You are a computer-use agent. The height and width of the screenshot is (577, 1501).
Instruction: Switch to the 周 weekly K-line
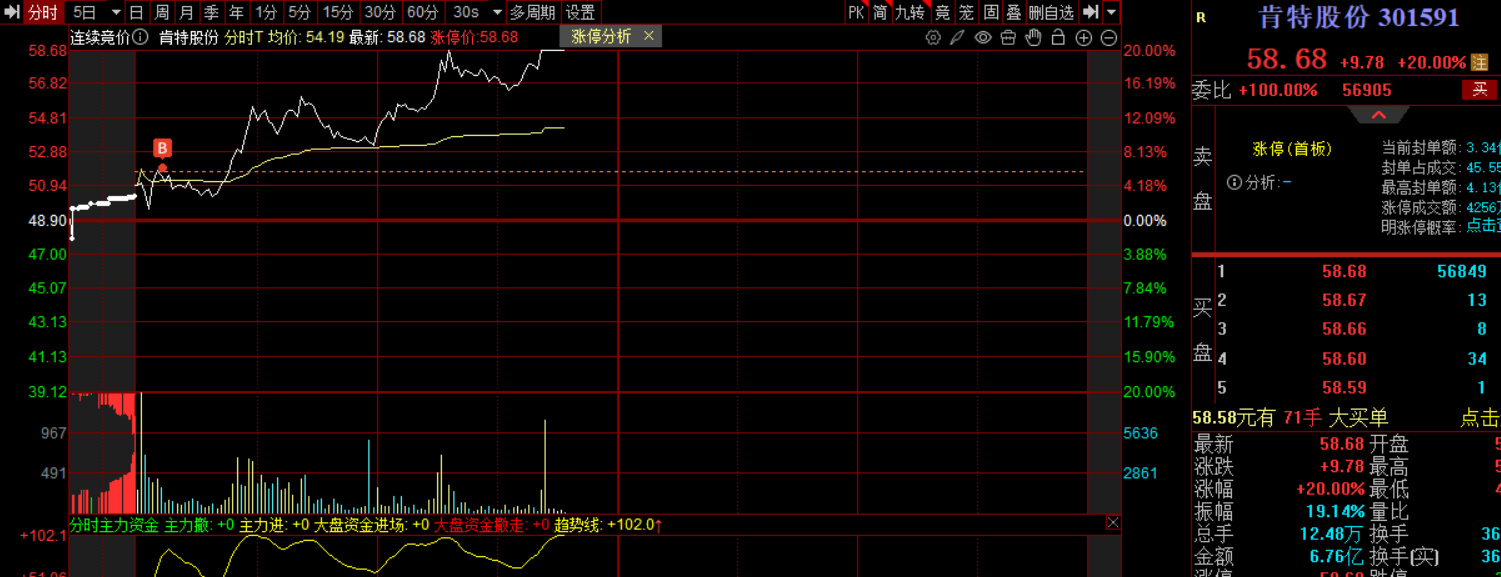click(161, 13)
